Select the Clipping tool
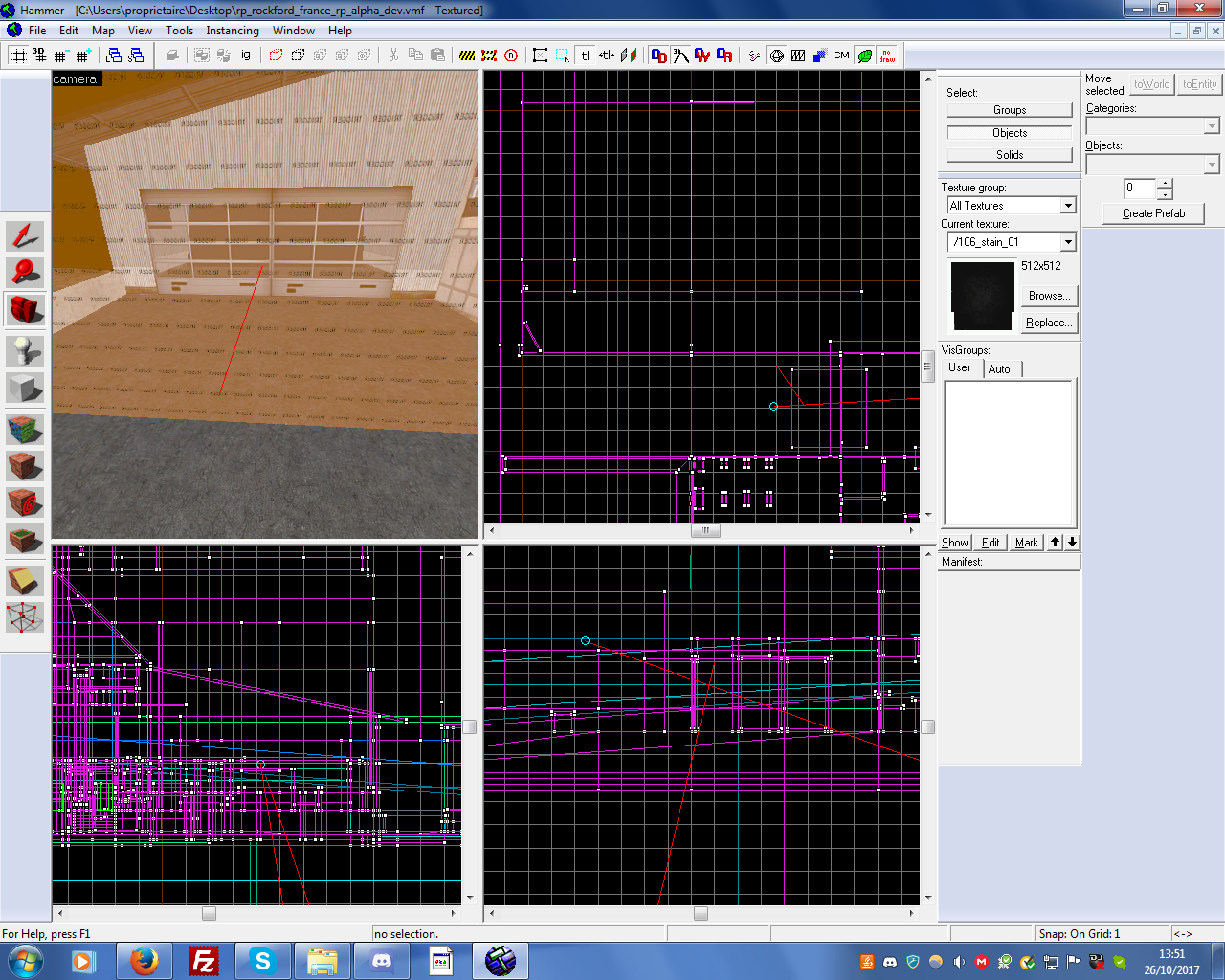Image resolution: width=1225 pixels, height=980 pixels. point(25,580)
